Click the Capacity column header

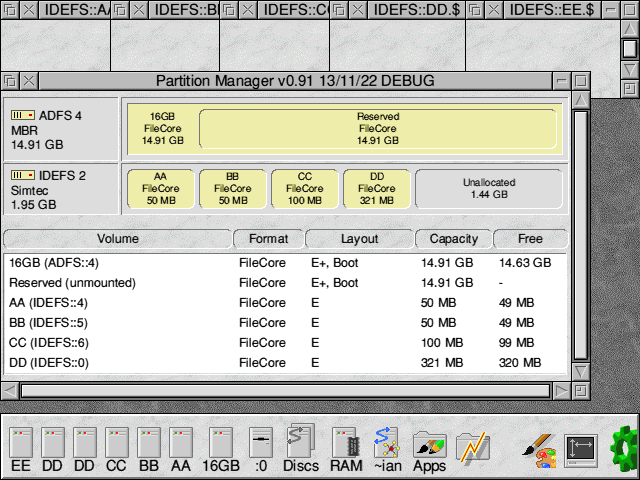coord(453,239)
